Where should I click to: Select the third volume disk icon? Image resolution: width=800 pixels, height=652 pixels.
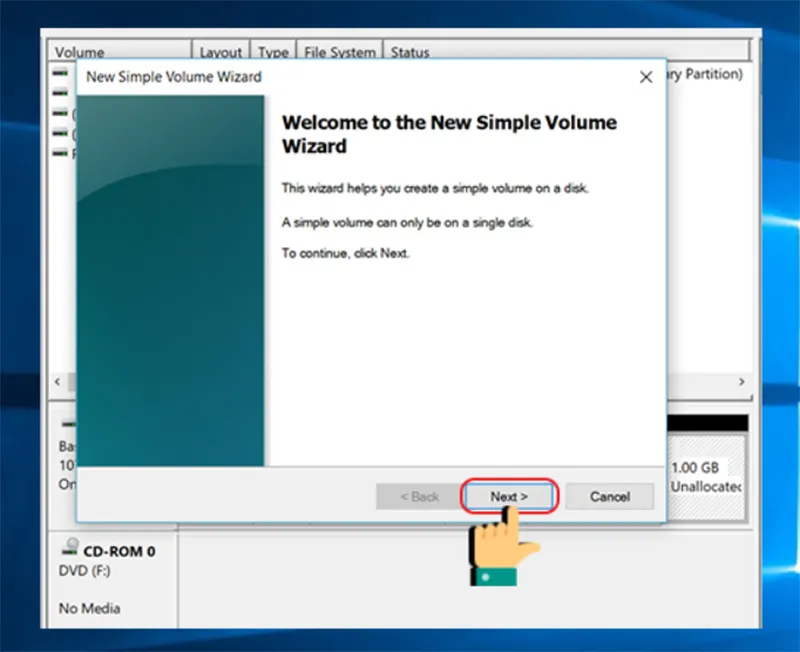pos(60,113)
